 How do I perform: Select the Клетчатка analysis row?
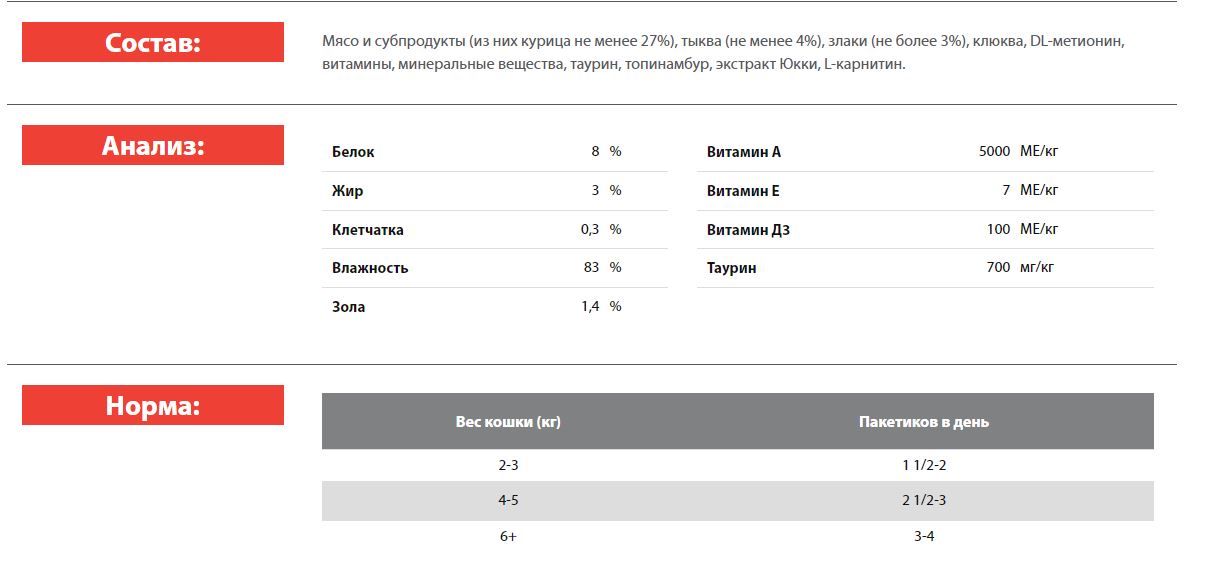(x=495, y=229)
